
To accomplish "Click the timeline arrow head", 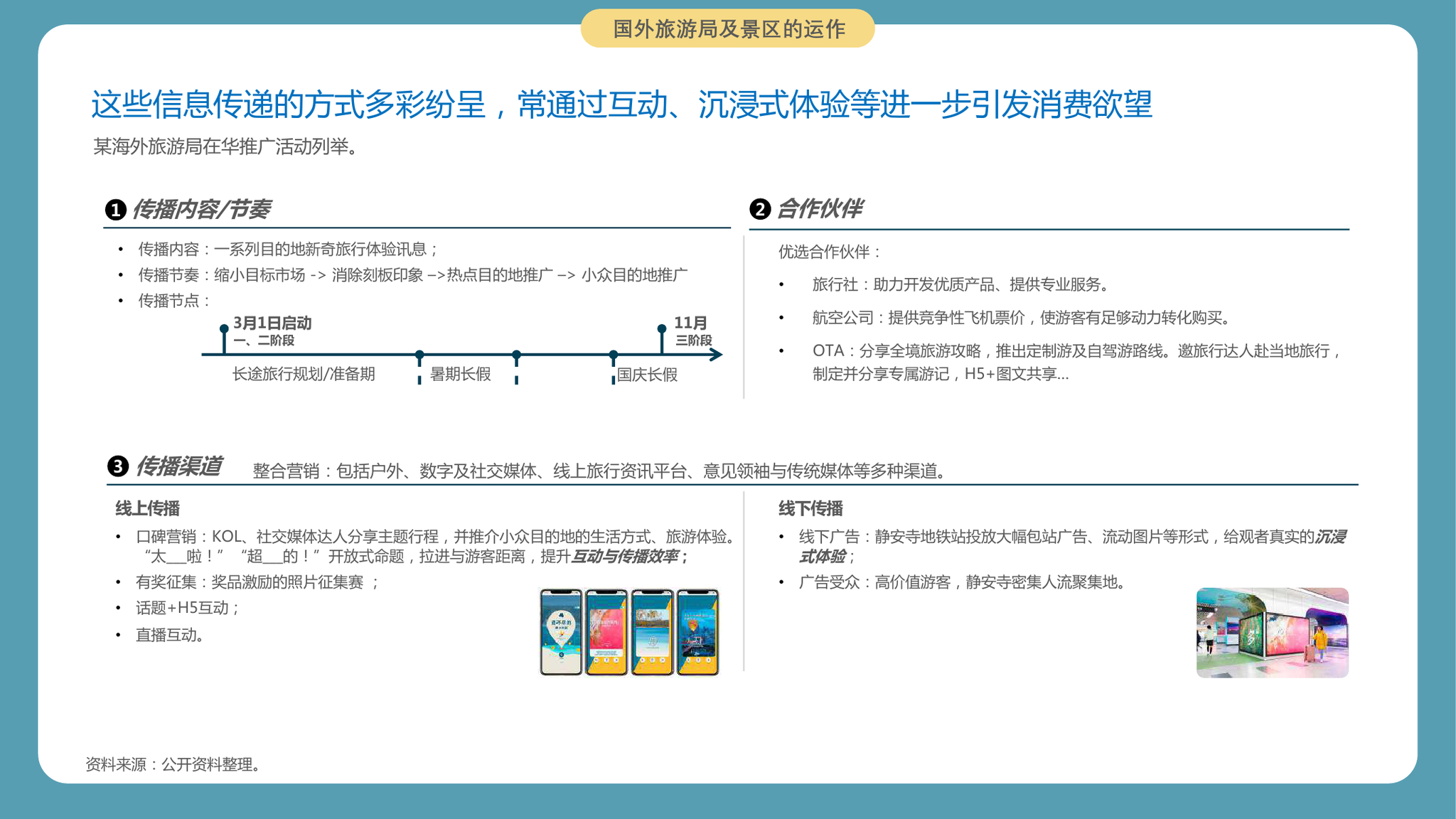I will pyautogui.click(x=717, y=354).
